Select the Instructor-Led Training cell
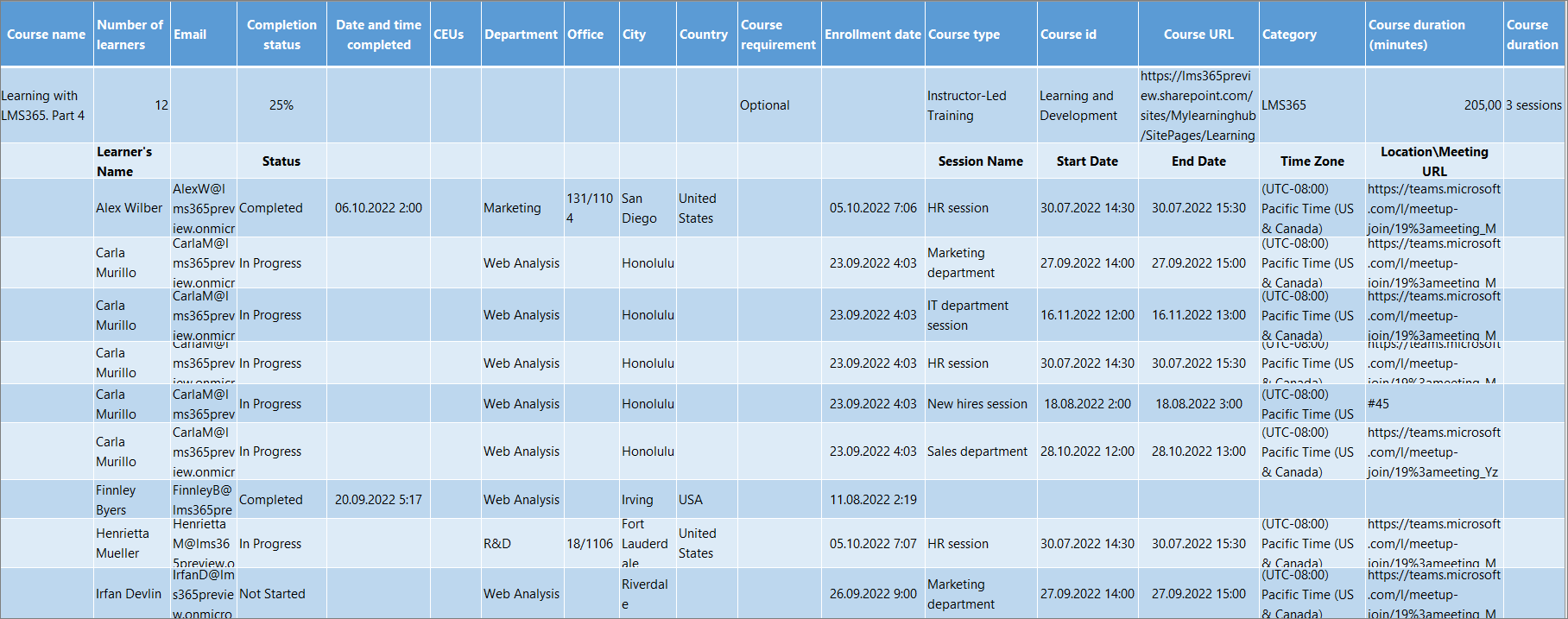 tap(967, 105)
